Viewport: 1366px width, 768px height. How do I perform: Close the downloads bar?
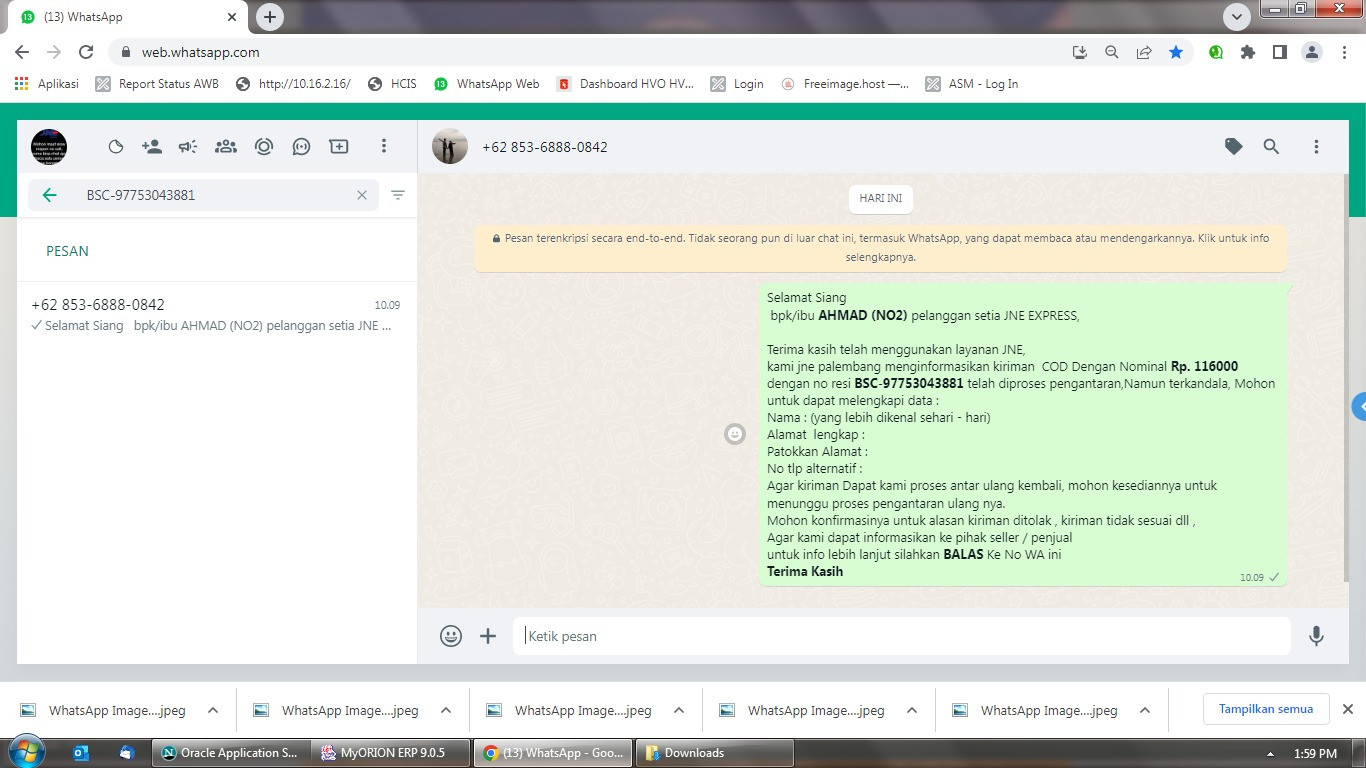pos(1347,709)
